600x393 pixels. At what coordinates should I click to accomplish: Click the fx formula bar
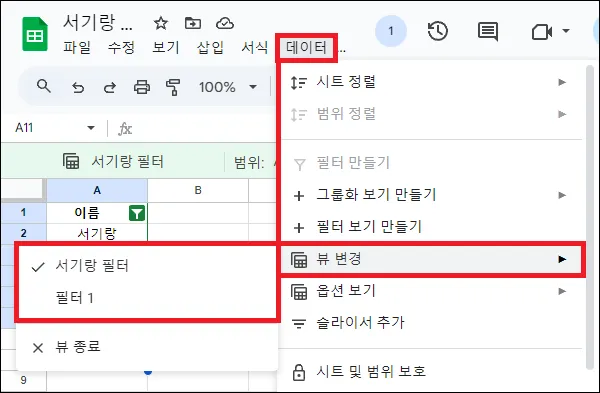pyautogui.click(x=125, y=129)
